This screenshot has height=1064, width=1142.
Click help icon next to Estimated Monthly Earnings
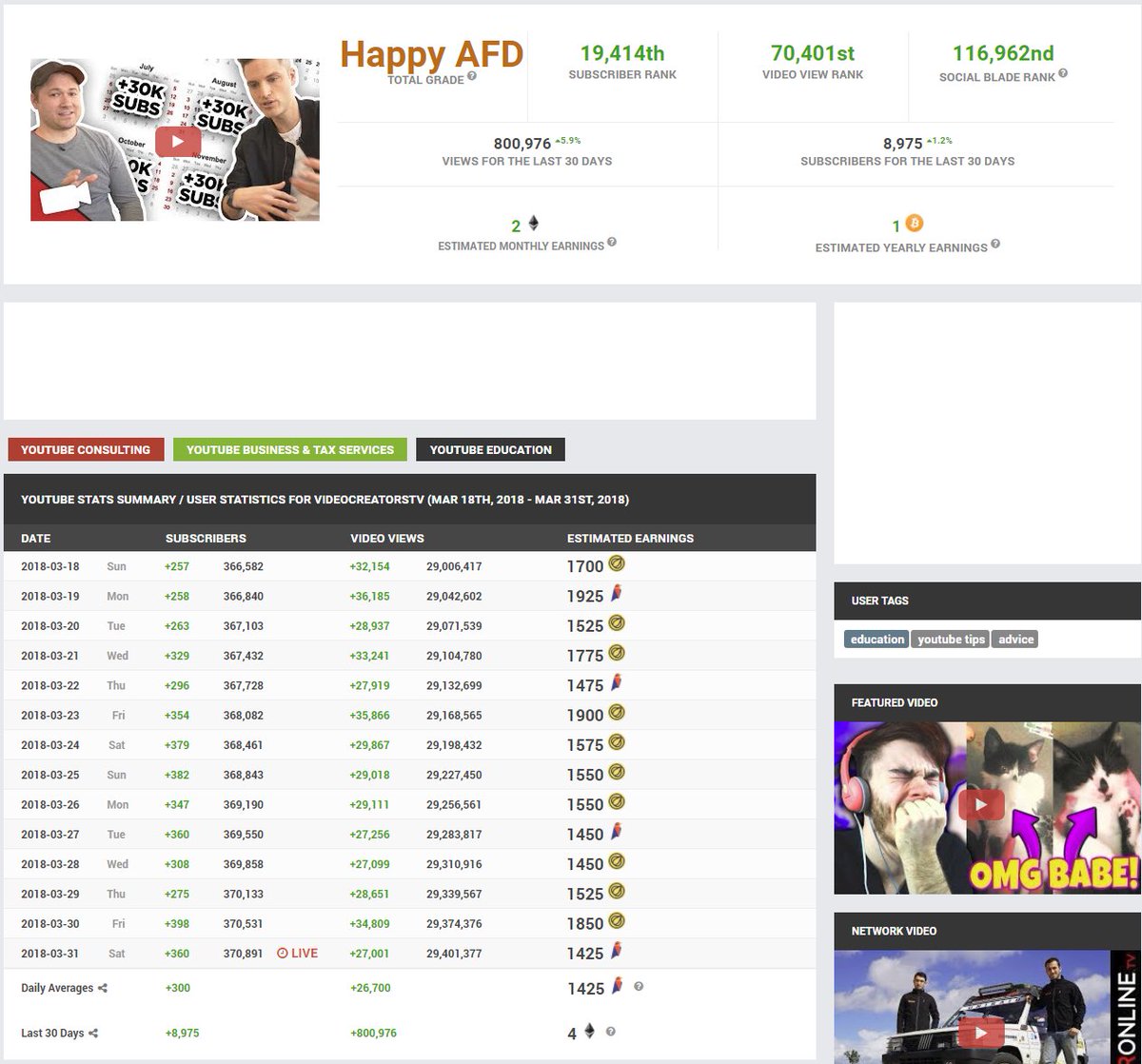tap(611, 242)
